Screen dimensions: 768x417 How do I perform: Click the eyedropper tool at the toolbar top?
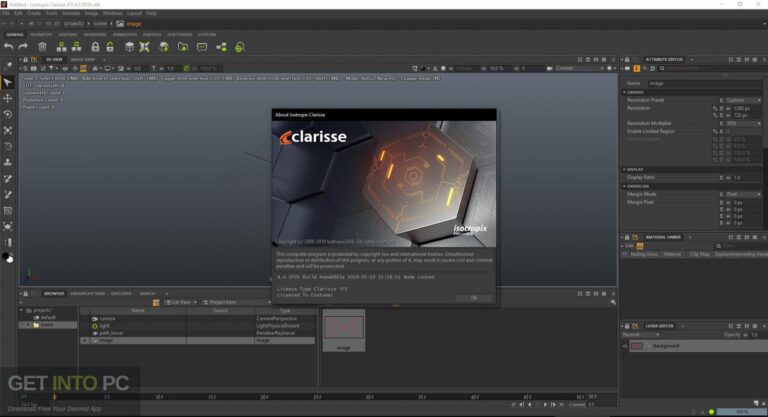(7, 66)
